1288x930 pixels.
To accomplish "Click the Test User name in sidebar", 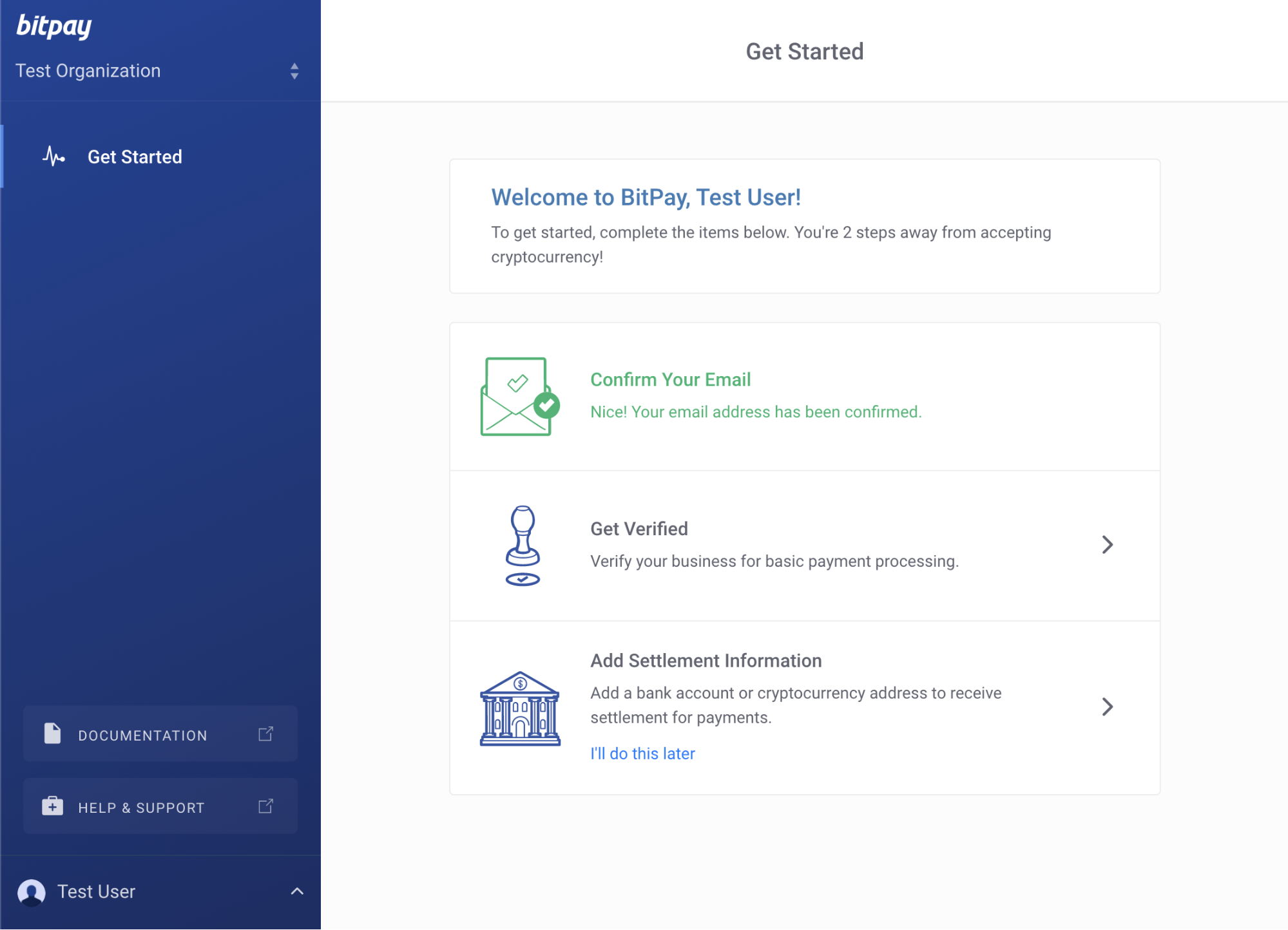I will [x=97, y=892].
